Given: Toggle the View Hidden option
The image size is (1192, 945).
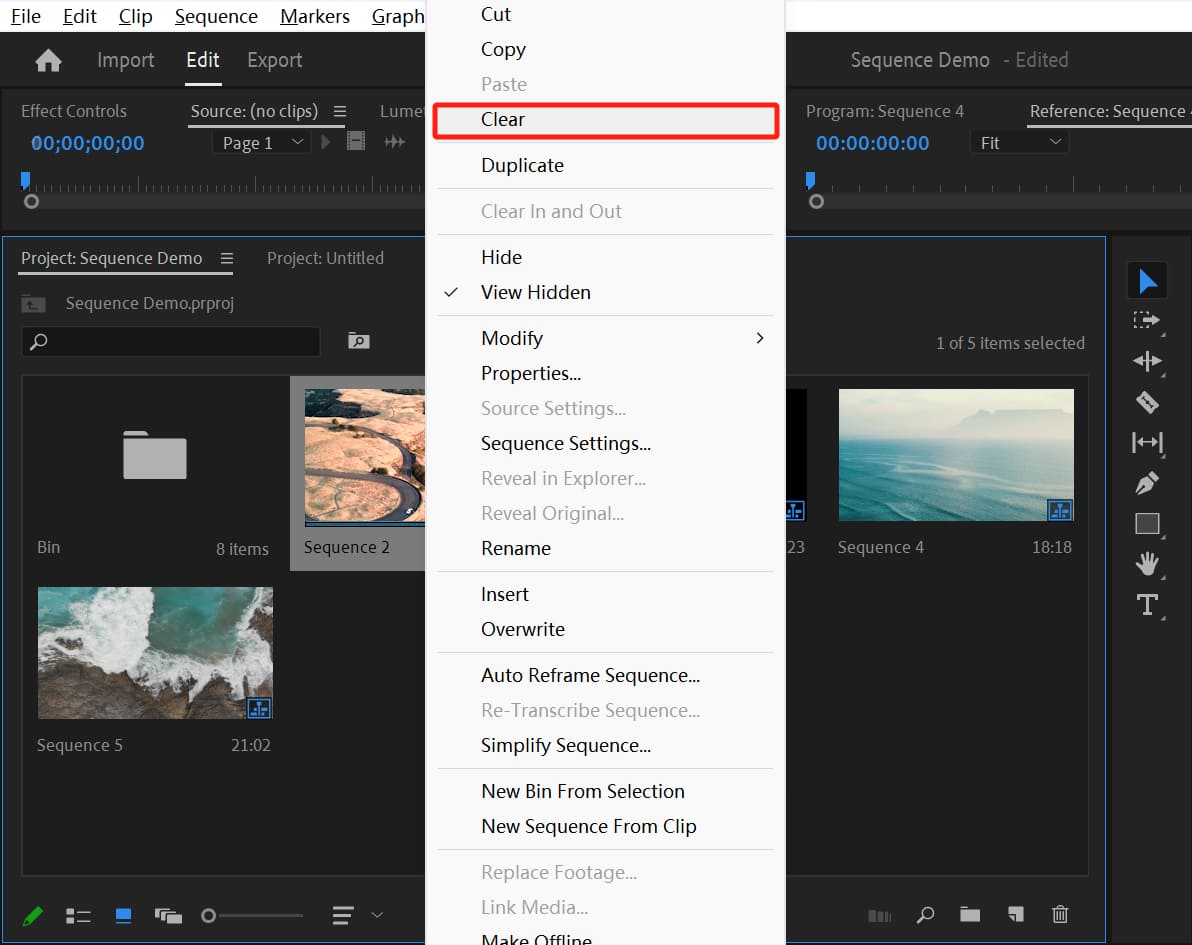Looking at the screenshot, I should [535, 292].
